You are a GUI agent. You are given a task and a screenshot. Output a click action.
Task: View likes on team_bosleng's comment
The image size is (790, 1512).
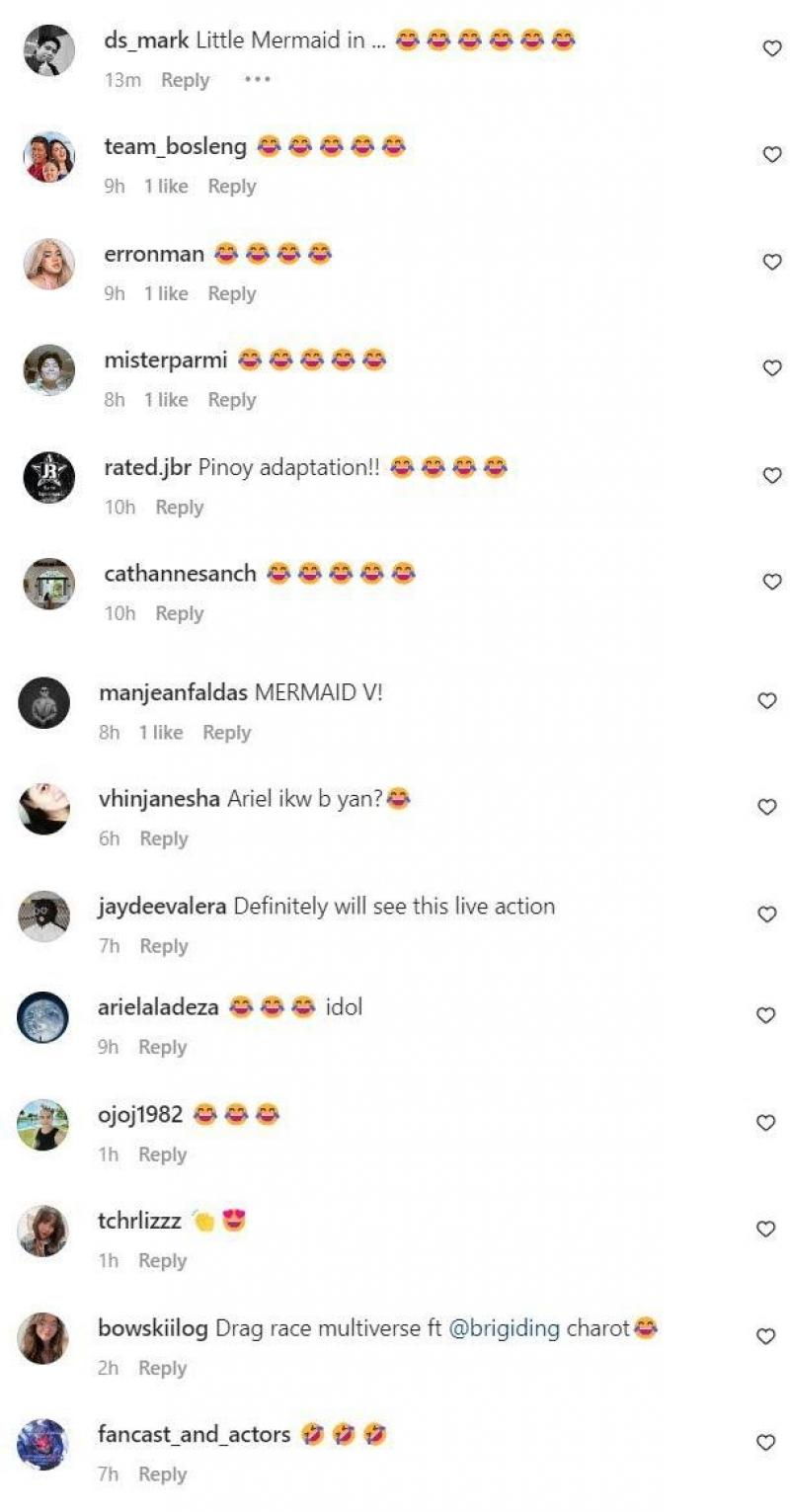(166, 187)
